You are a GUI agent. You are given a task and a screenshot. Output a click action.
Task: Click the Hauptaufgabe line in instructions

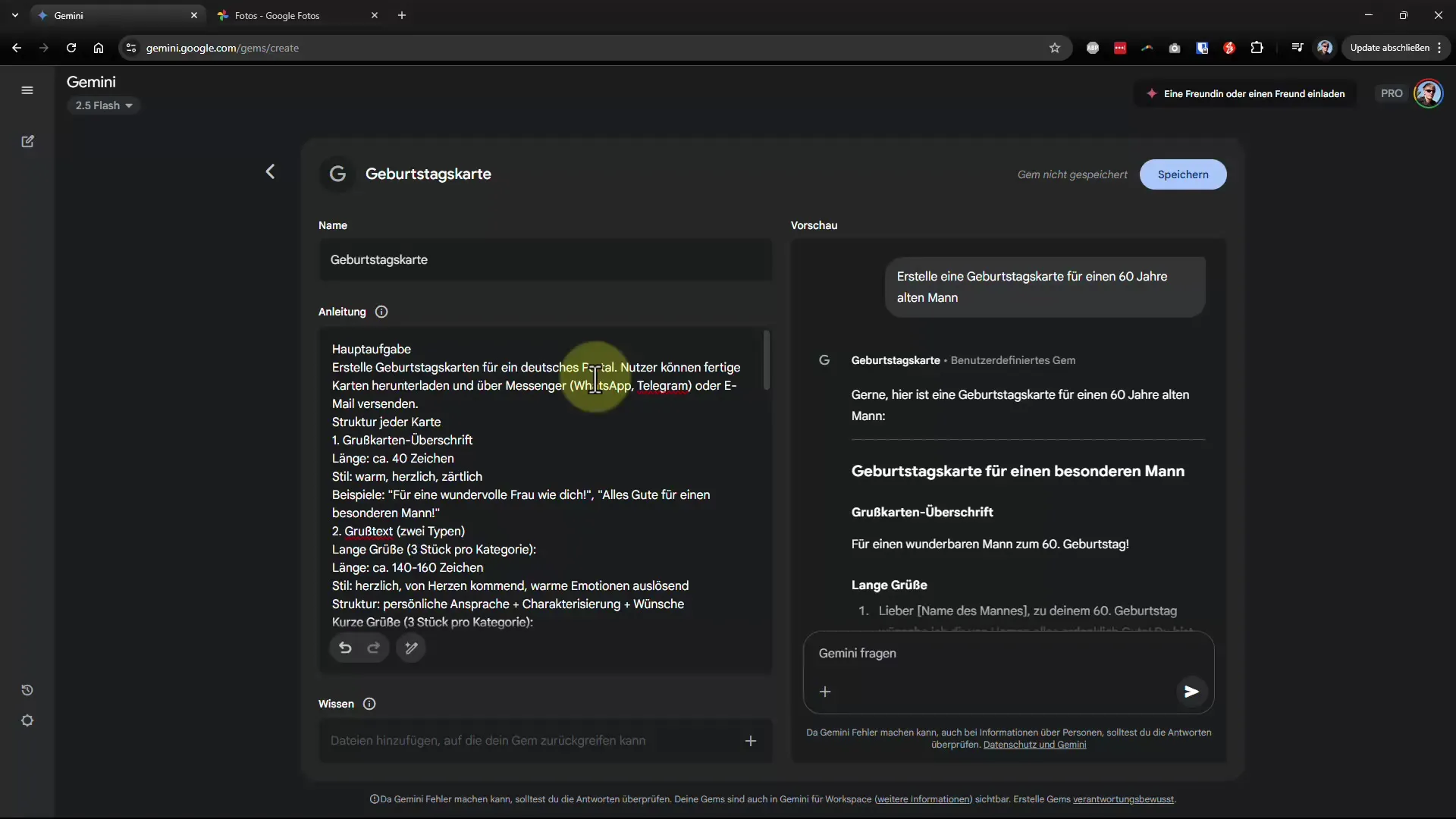coord(372,350)
